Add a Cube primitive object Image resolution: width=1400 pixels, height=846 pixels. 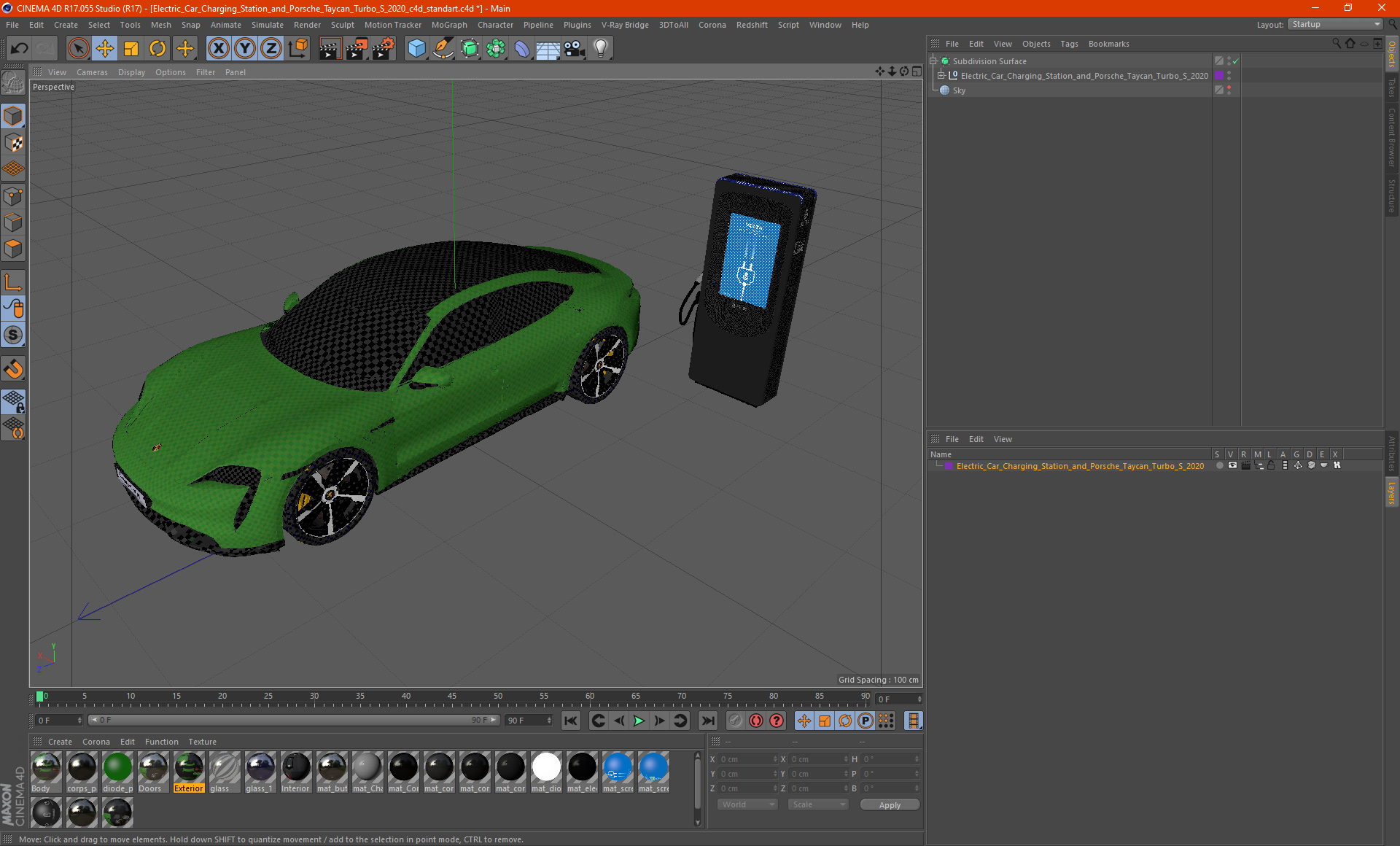416,48
